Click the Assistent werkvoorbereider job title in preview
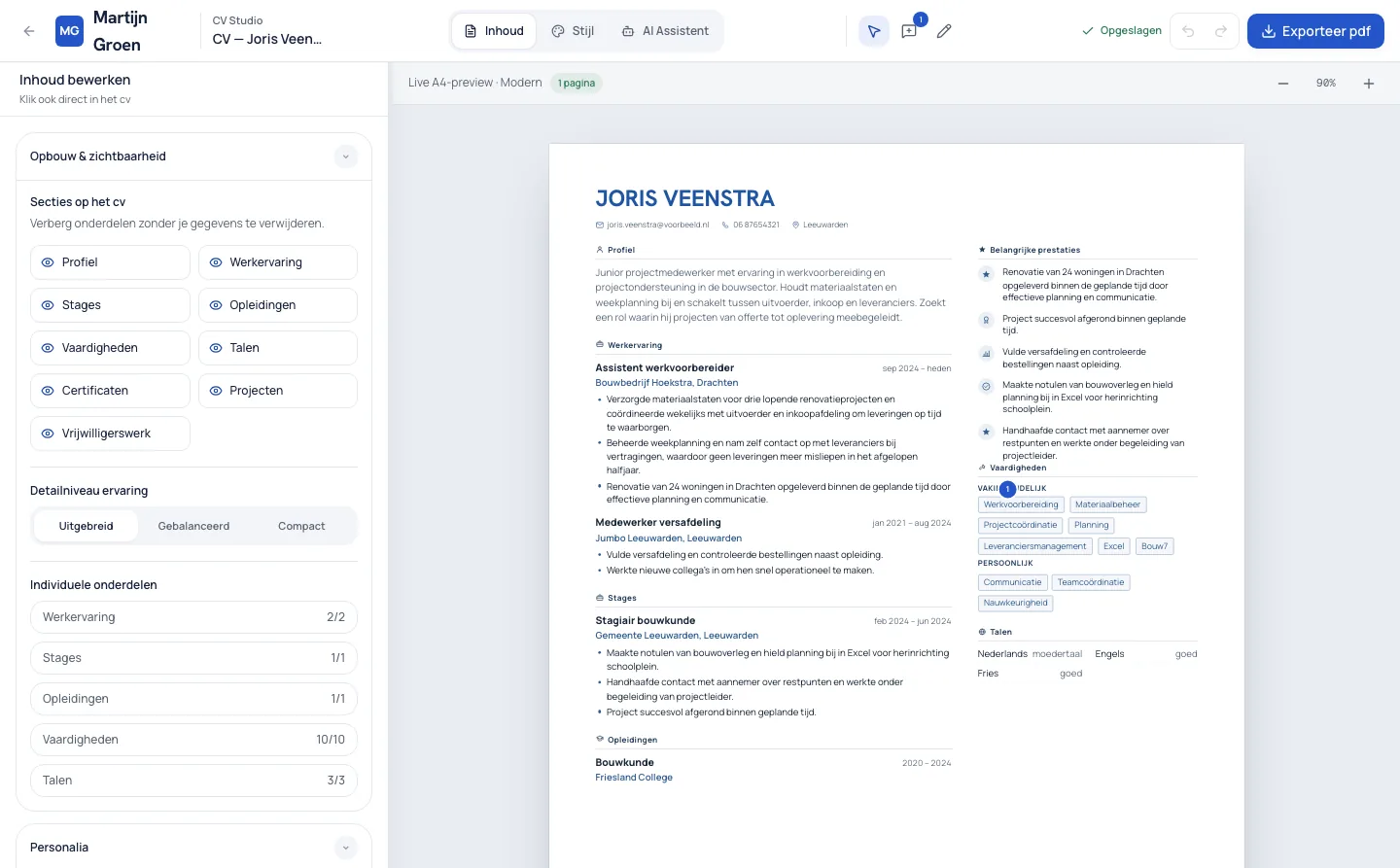 pyautogui.click(x=665, y=368)
